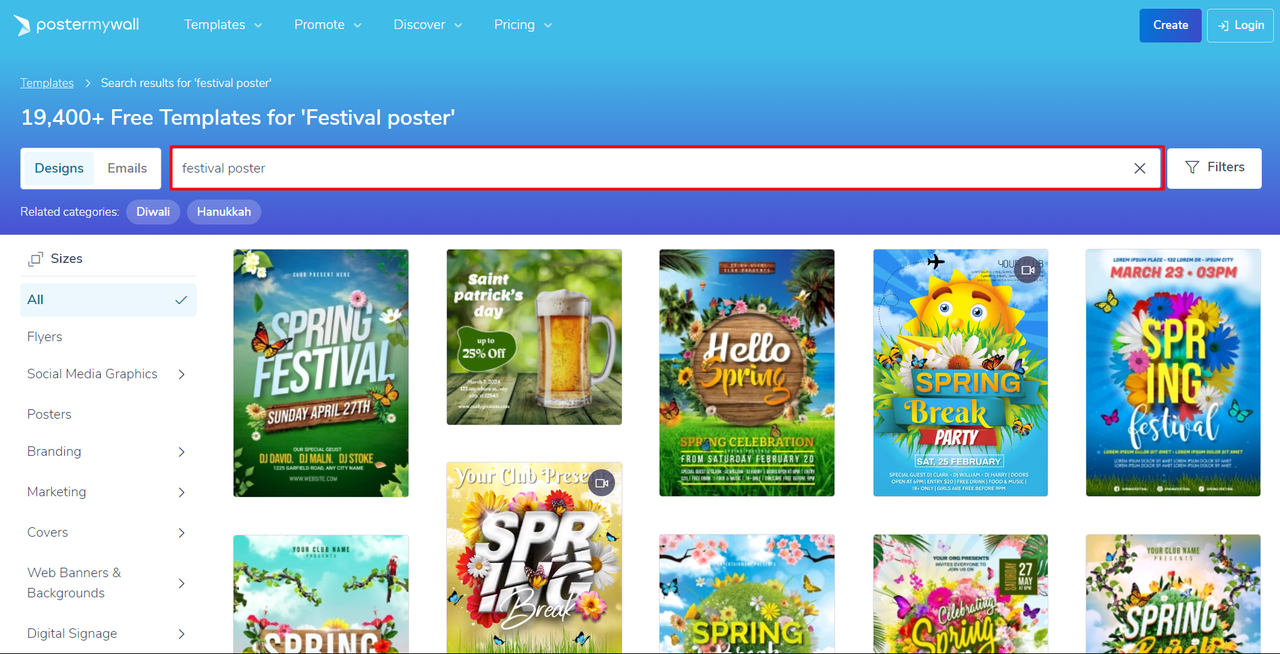Click the Login button
This screenshot has height=654, width=1280.
coord(1240,25)
